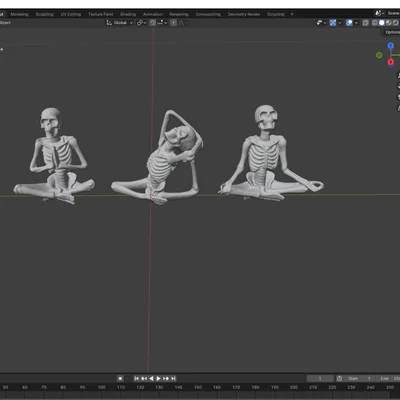Jump to next keyframe
The height and width of the screenshot is (400, 400).
click(x=166, y=378)
